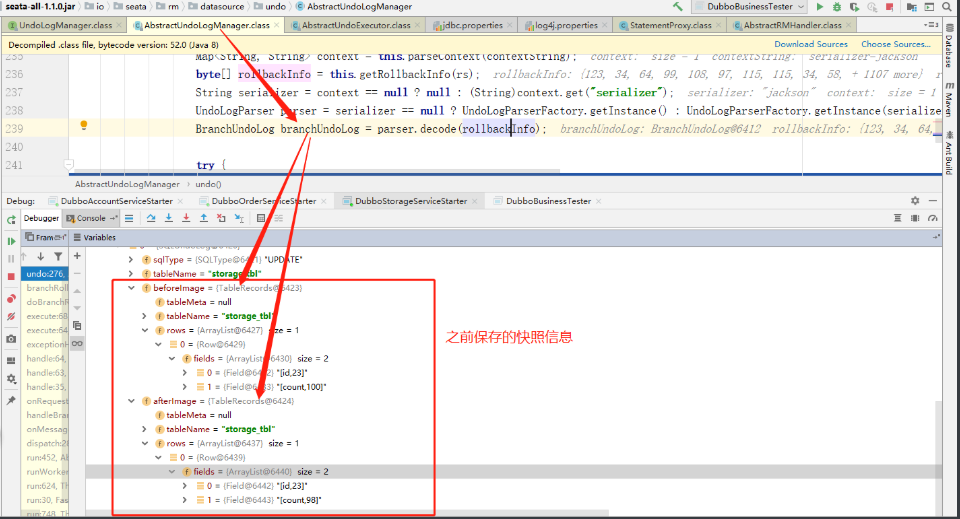Click the Drop Frame icon
The height and width of the screenshot is (519, 960).
coord(221,218)
